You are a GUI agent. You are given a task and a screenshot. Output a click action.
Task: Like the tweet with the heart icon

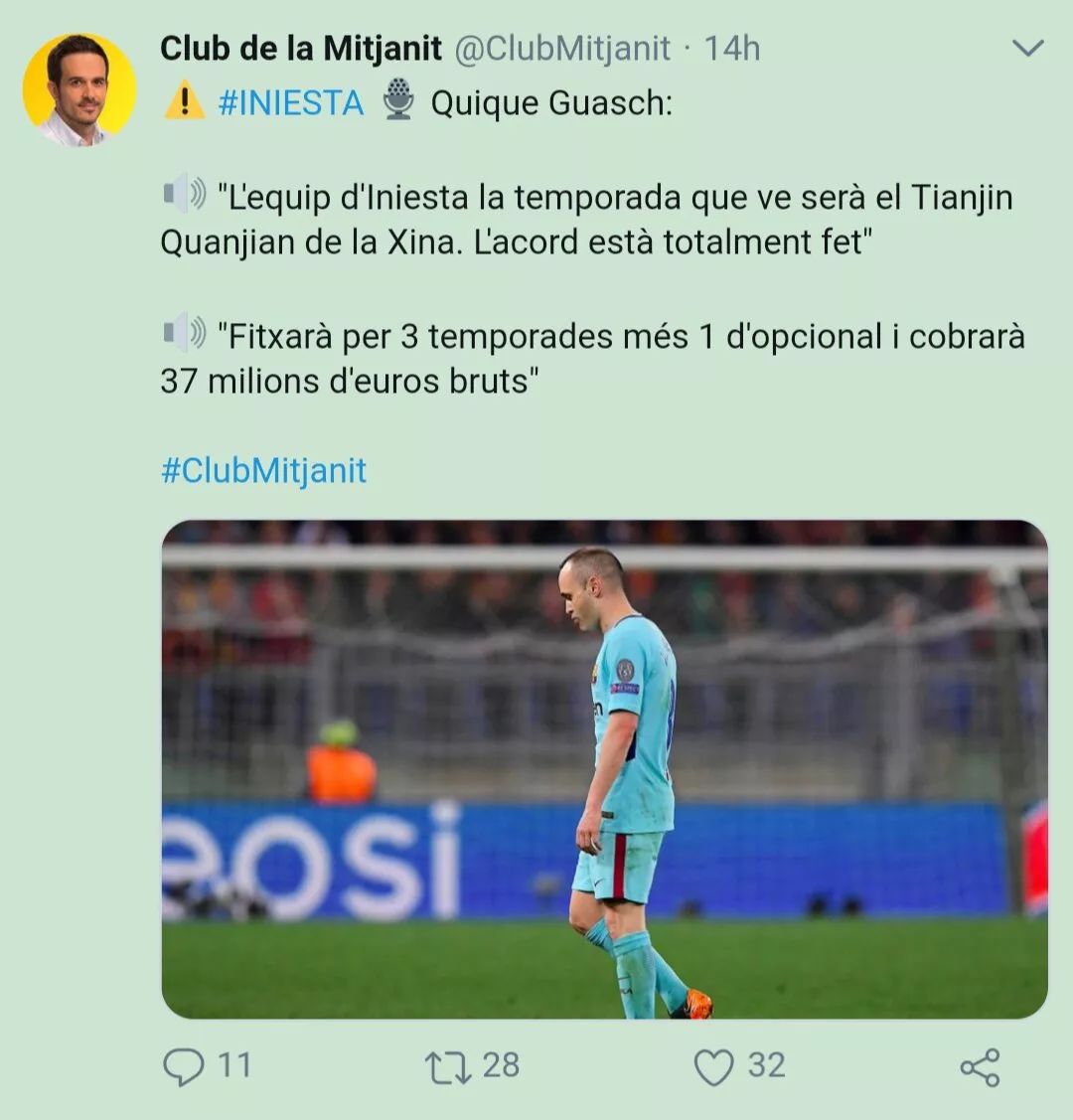[714, 1067]
